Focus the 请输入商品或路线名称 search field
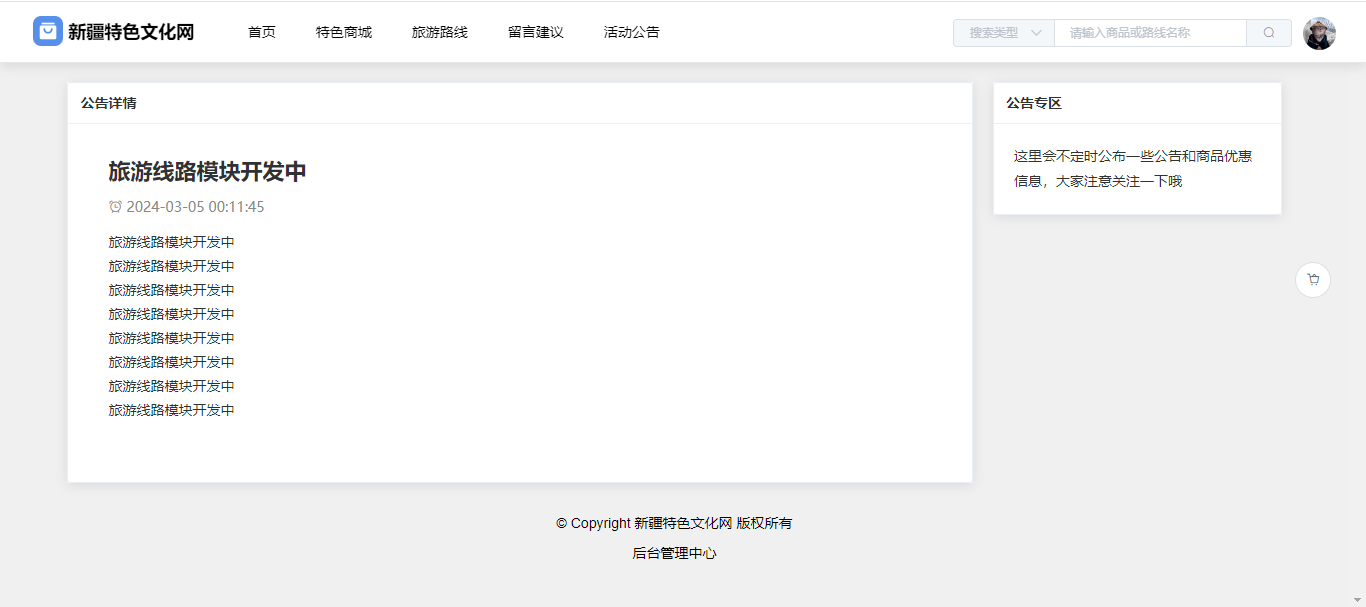 point(1150,33)
